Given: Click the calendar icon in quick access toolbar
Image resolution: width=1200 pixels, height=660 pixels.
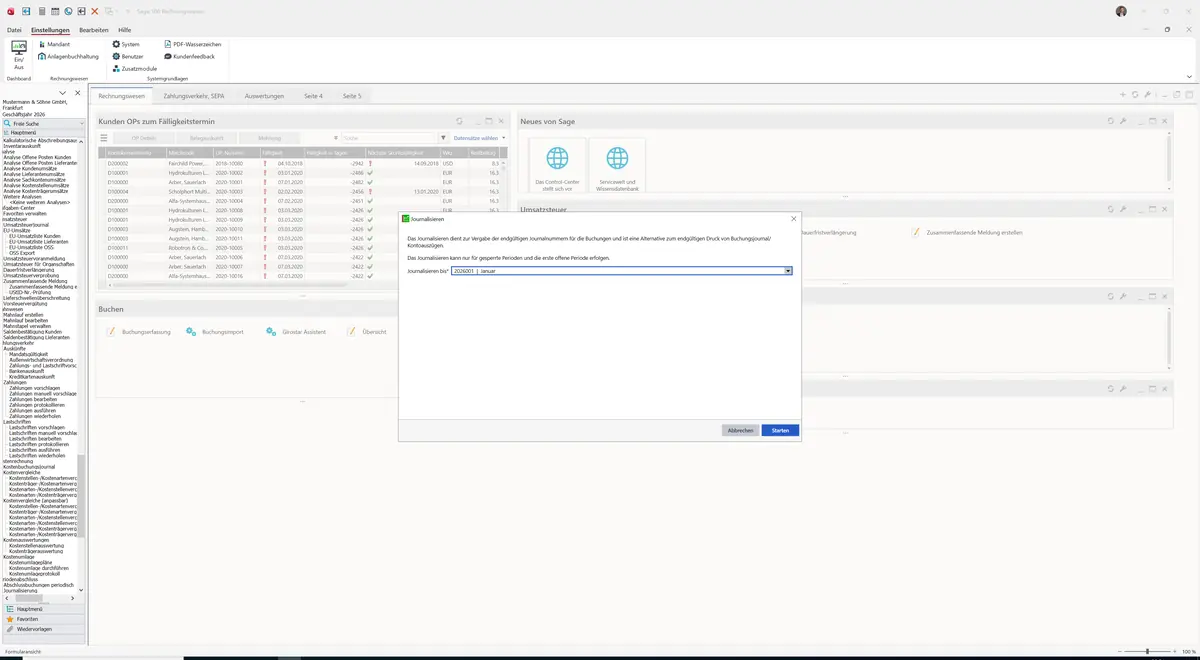Looking at the screenshot, I should click(x=55, y=11).
